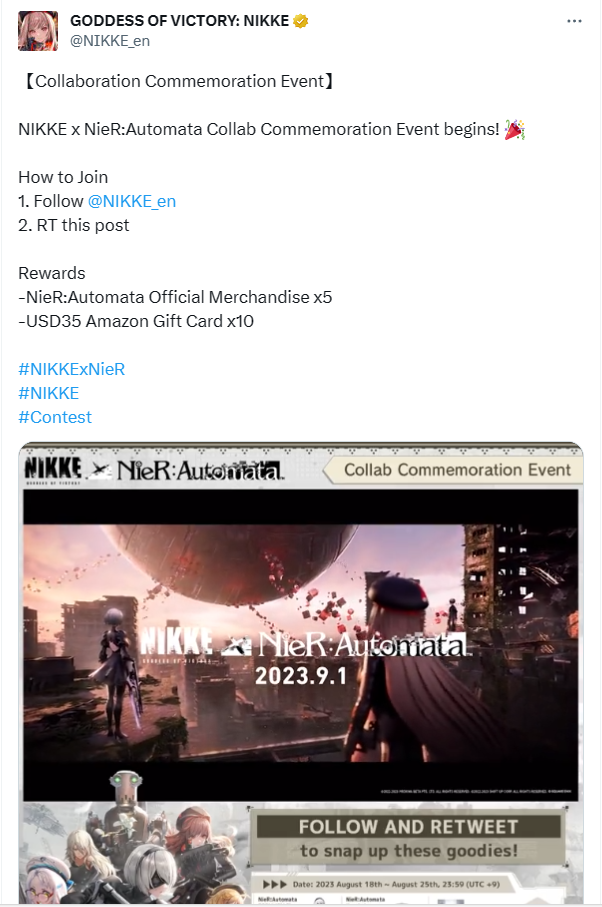Open the three-dot more options menu
The image size is (602, 907).
(574, 21)
